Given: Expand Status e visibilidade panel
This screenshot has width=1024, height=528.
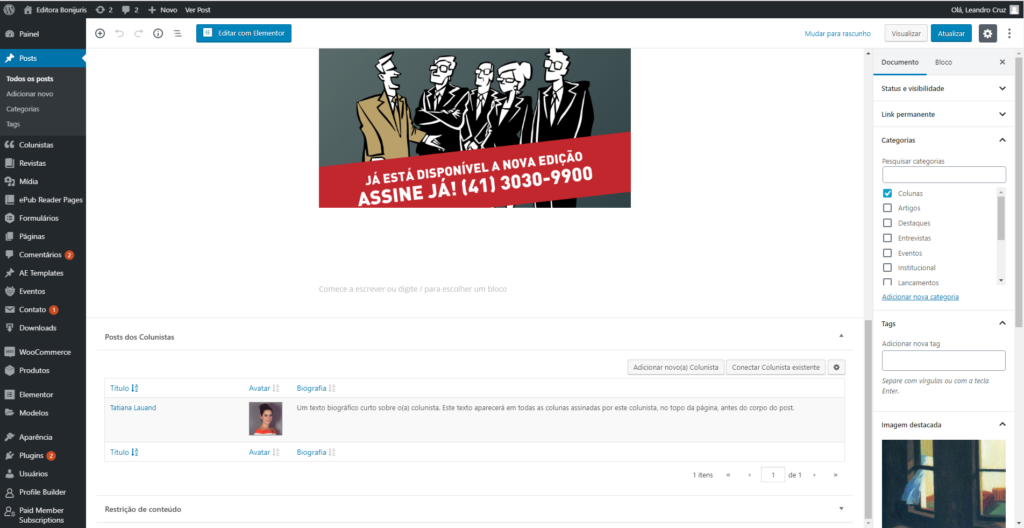Looking at the screenshot, I should pyautogui.click(x=944, y=88).
